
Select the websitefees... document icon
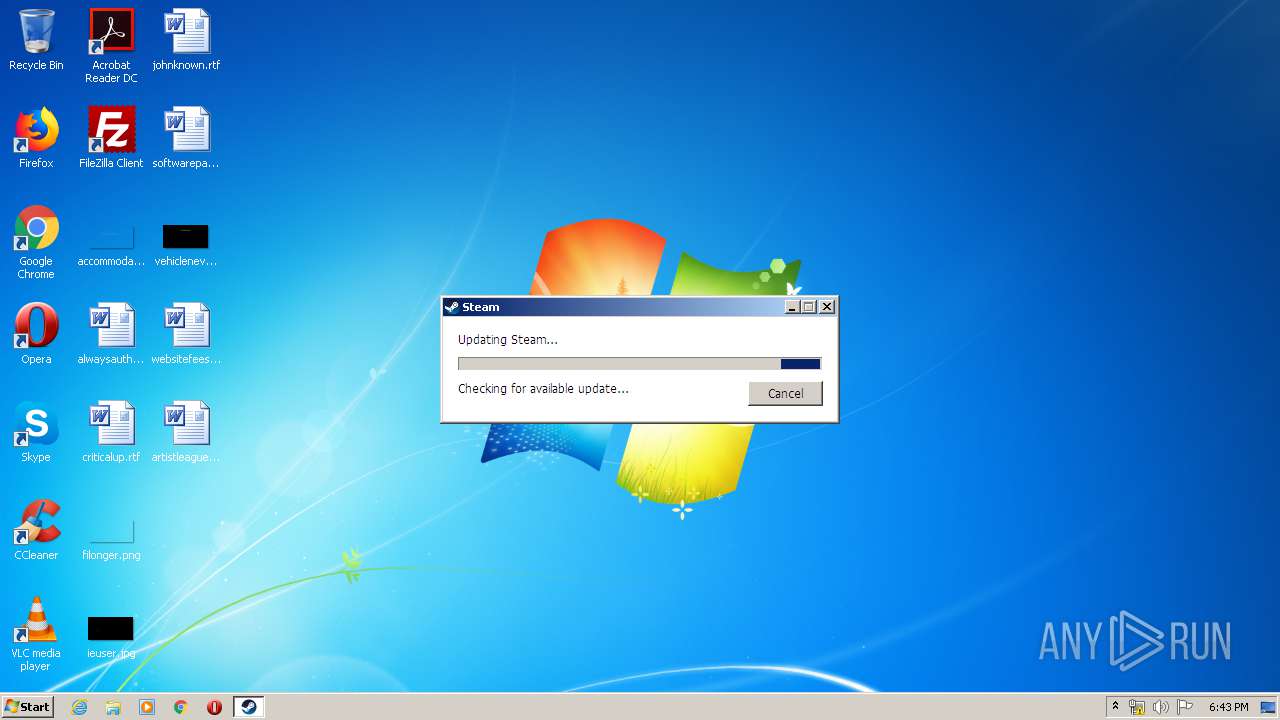pos(186,334)
